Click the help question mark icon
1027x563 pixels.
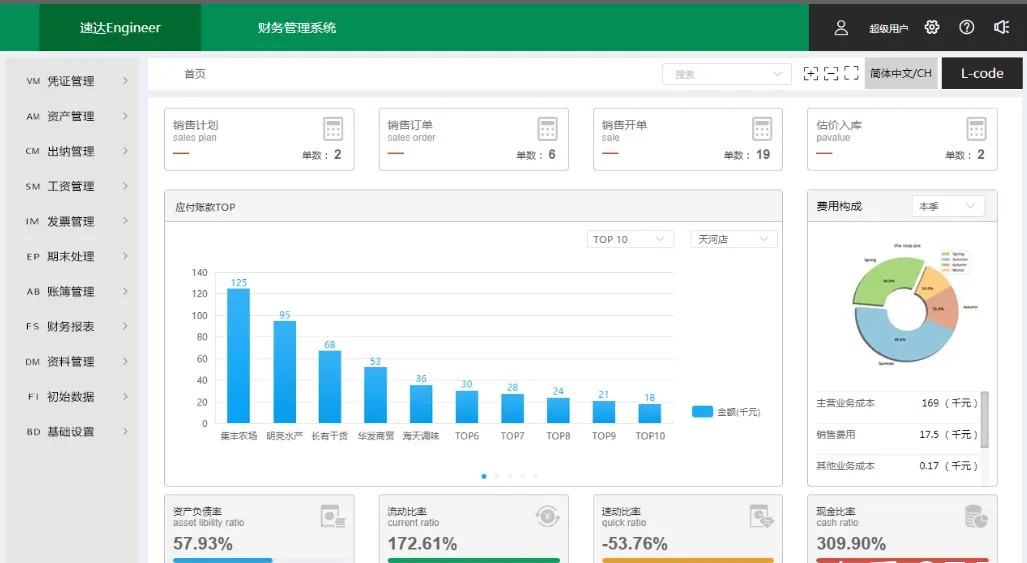point(966,28)
